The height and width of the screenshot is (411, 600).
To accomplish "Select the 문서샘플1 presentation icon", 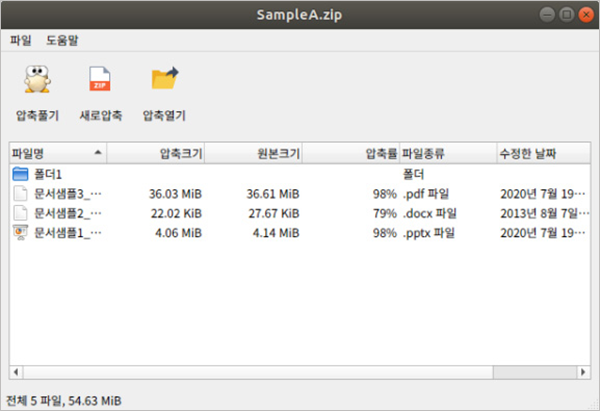I will tap(20, 233).
